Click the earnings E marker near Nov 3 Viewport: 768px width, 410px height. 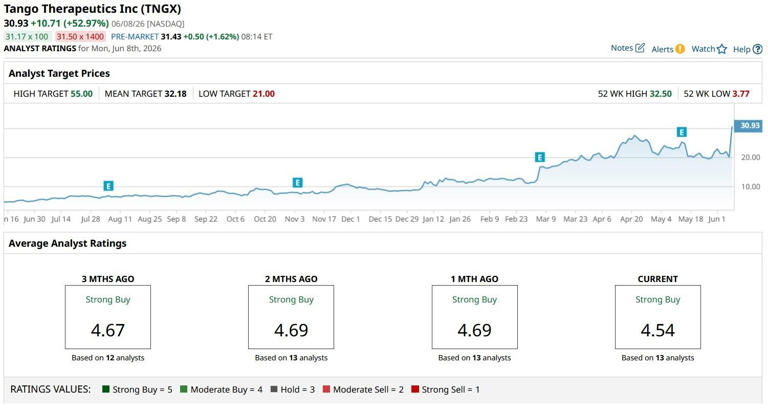point(297,183)
